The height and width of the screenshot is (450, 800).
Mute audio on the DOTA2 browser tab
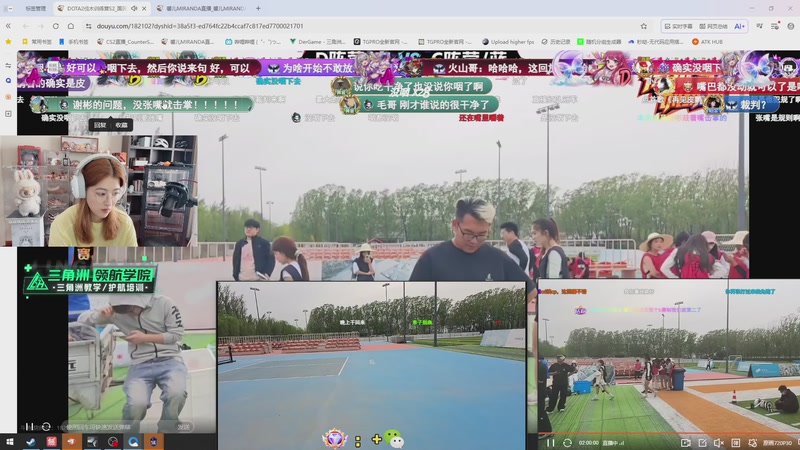pyautogui.click(x=134, y=8)
